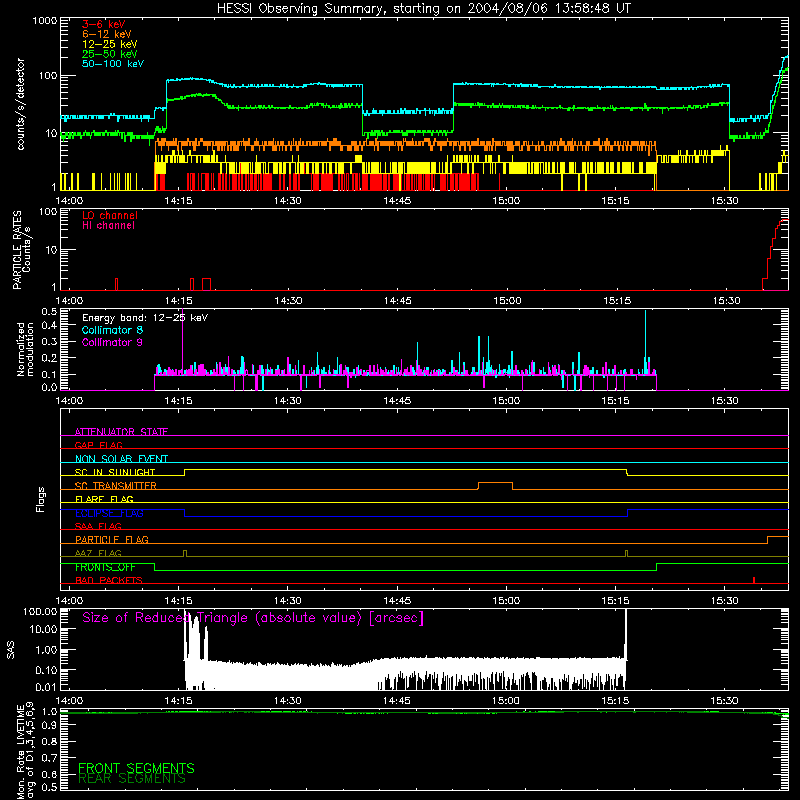Click the PARTICLE_FLAG label
The image size is (800, 800).
click(112, 539)
